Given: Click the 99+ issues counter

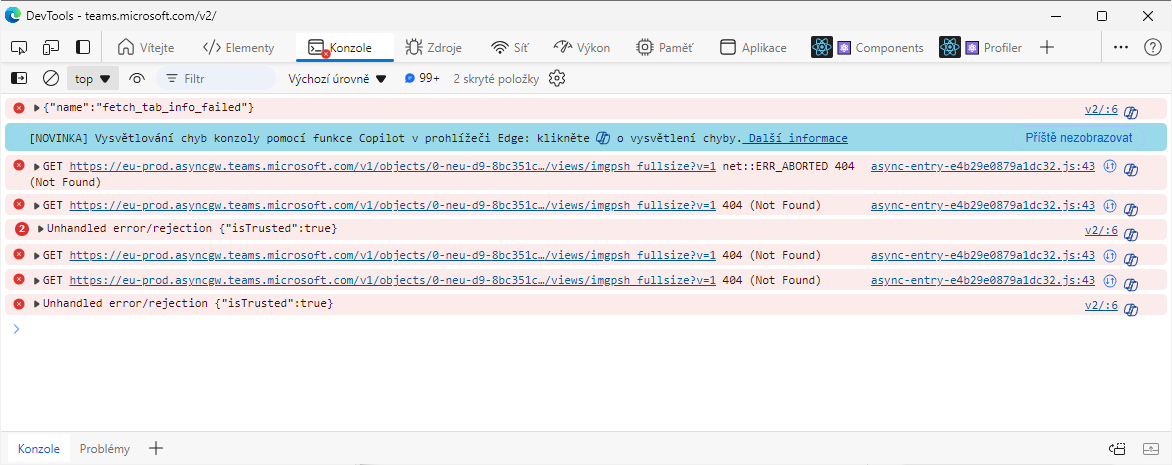Looking at the screenshot, I should tap(422, 78).
